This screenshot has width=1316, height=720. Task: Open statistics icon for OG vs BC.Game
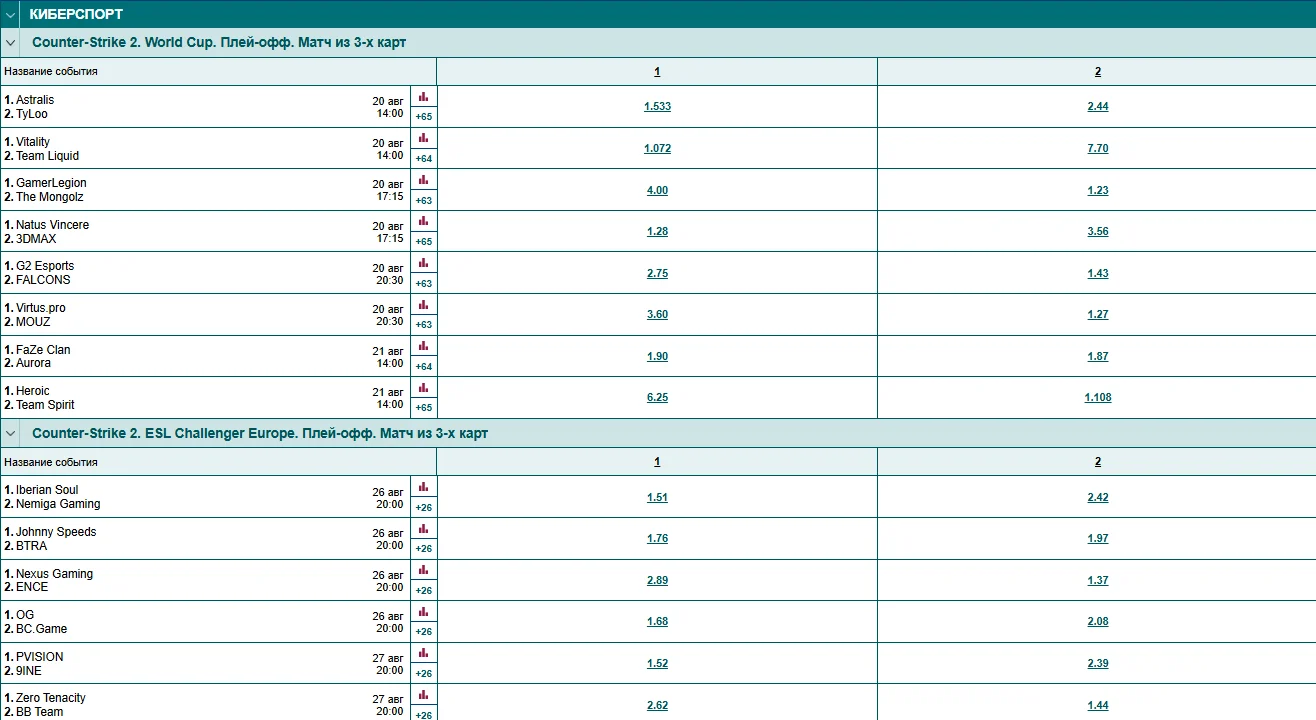423,612
